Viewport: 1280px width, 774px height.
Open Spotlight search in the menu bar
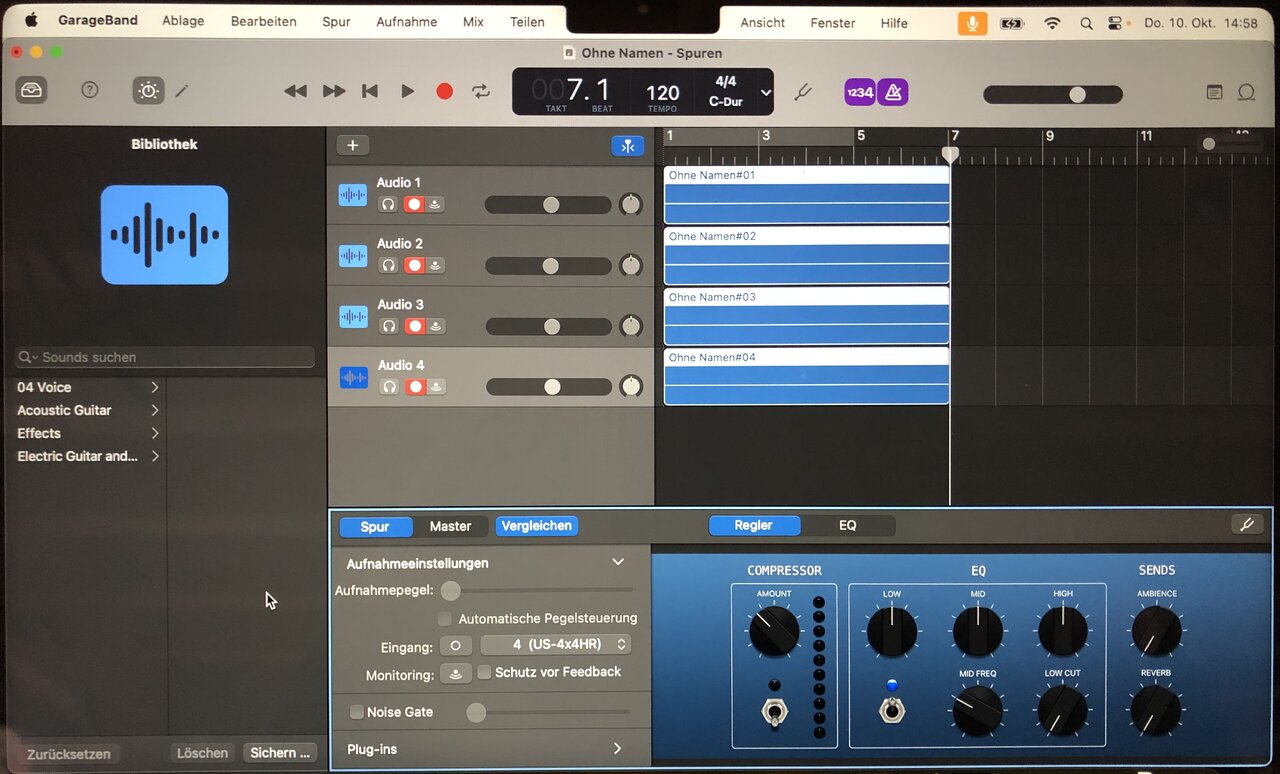(x=1086, y=23)
